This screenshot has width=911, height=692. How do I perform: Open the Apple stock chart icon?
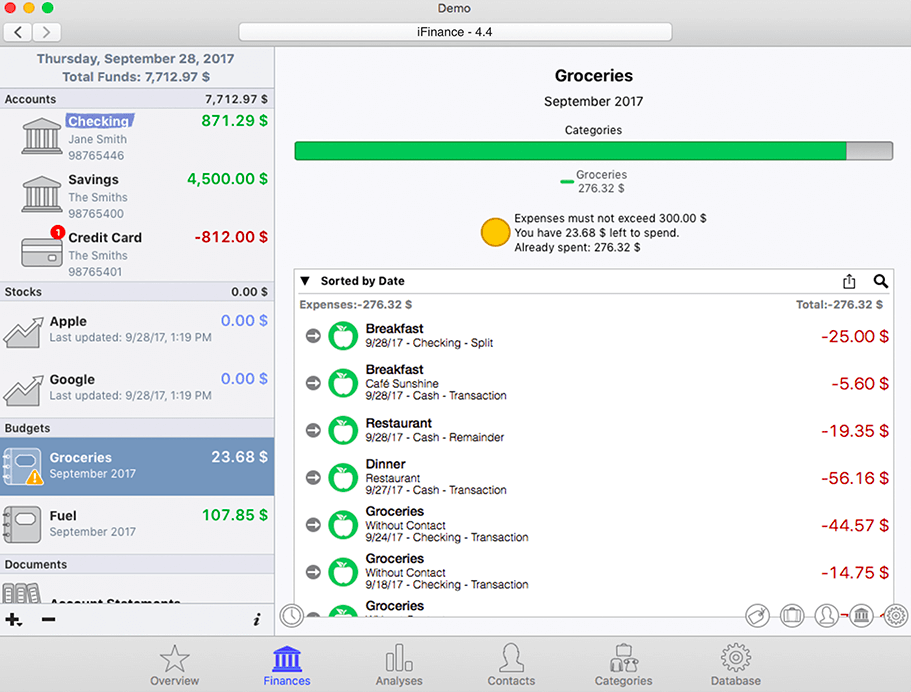[x=23, y=332]
